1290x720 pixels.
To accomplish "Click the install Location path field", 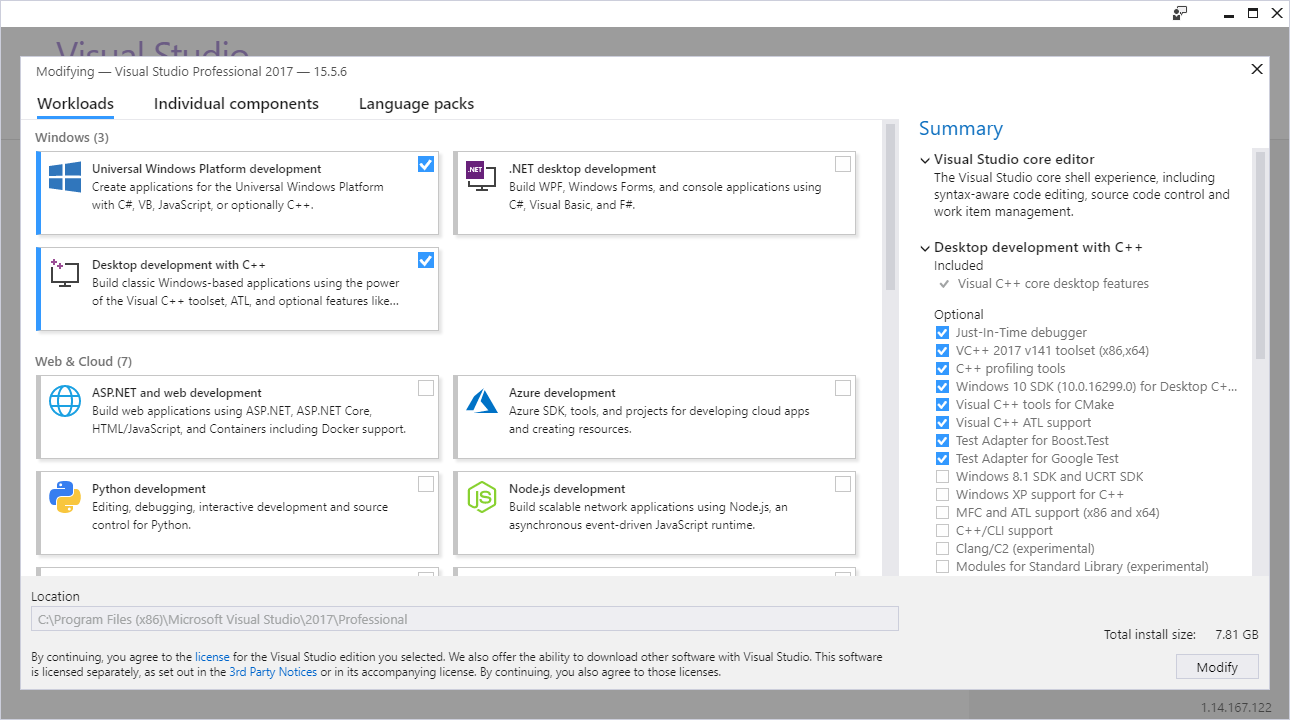I will (x=465, y=619).
